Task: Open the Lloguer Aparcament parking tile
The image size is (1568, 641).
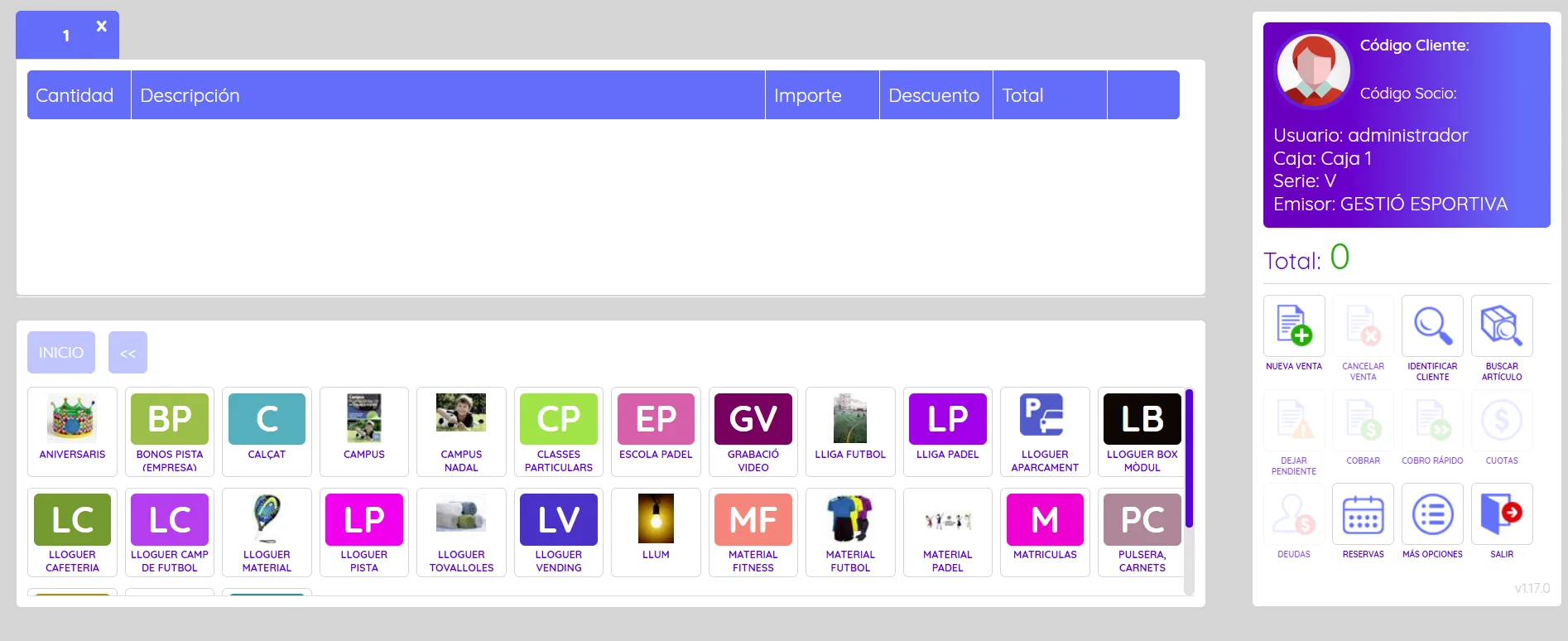Action: (x=1045, y=431)
